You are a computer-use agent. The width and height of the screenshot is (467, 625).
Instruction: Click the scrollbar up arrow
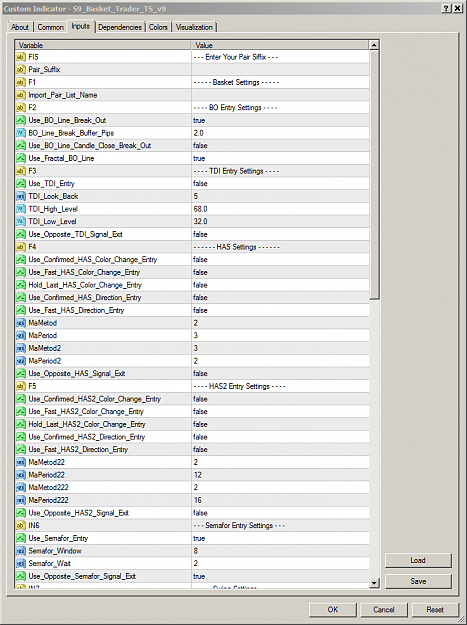(x=374, y=45)
